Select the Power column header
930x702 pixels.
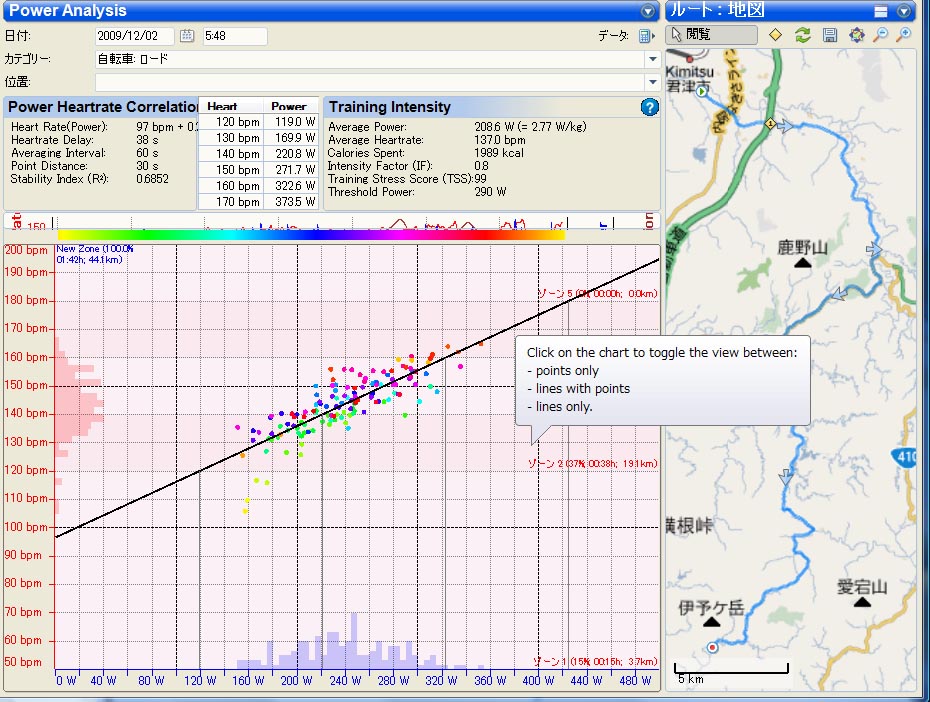point(289,106)
